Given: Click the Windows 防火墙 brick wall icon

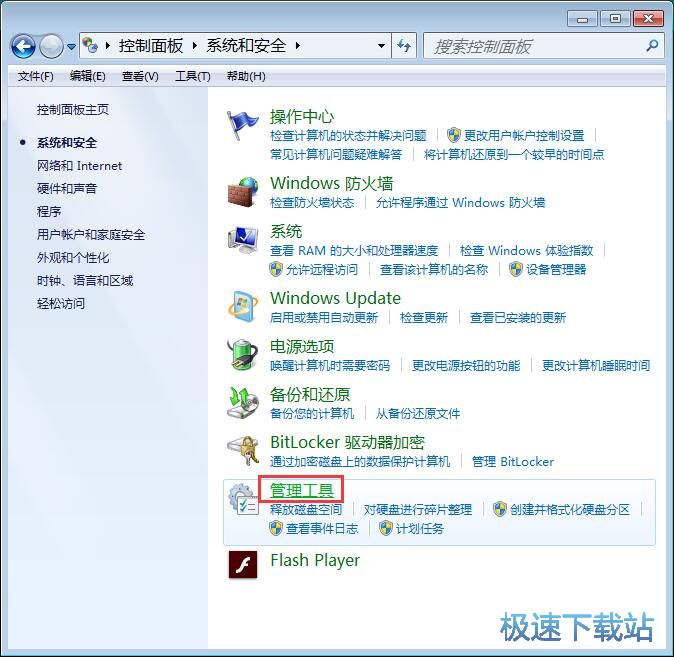Looking at the screenshot, I should click(243, 192).
